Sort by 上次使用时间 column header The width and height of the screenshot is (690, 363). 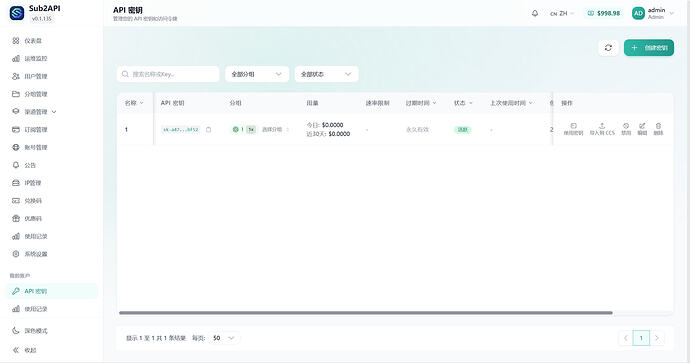511,103
